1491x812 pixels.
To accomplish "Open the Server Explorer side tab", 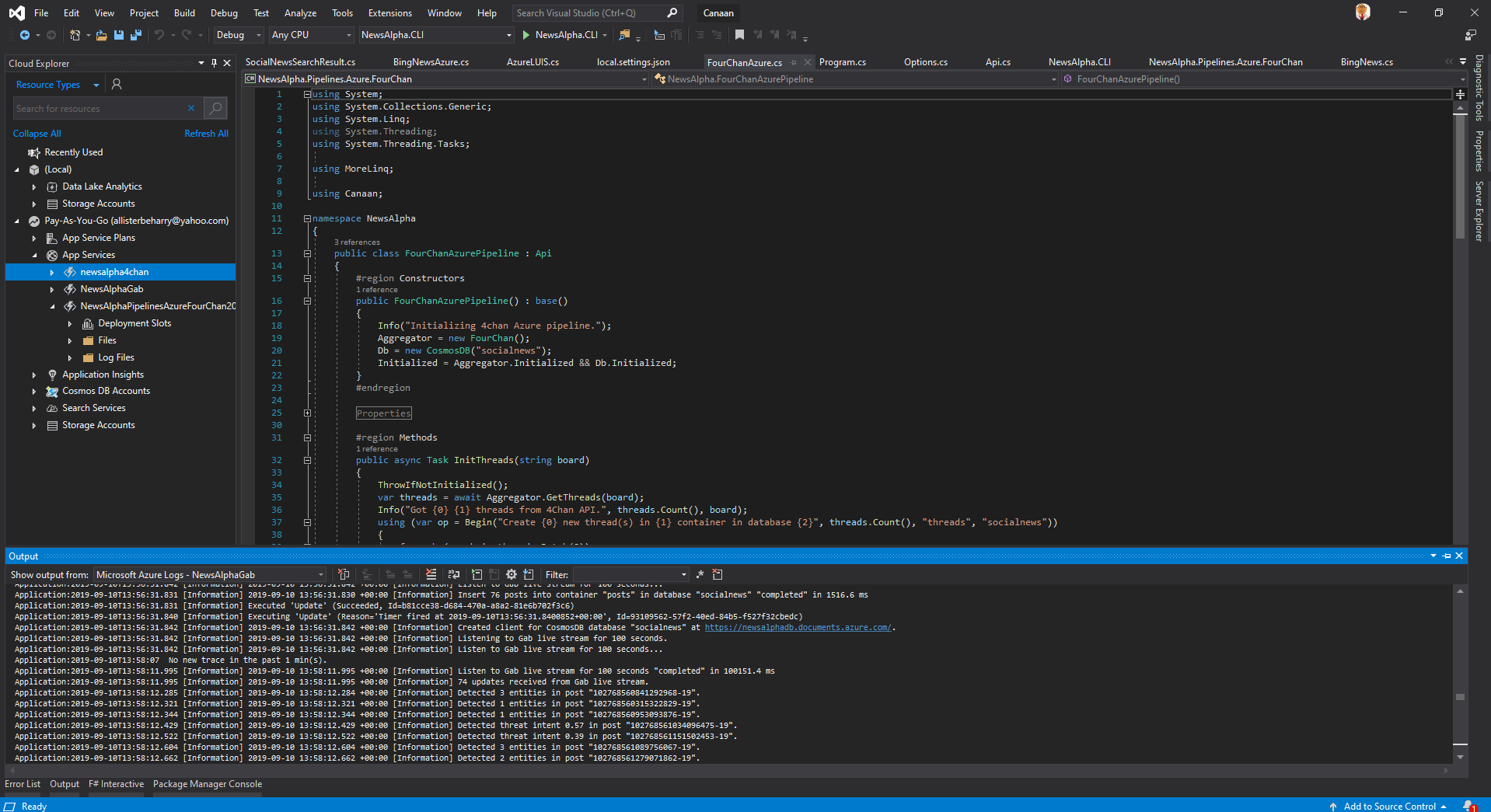I will [x=1479, y=211].
